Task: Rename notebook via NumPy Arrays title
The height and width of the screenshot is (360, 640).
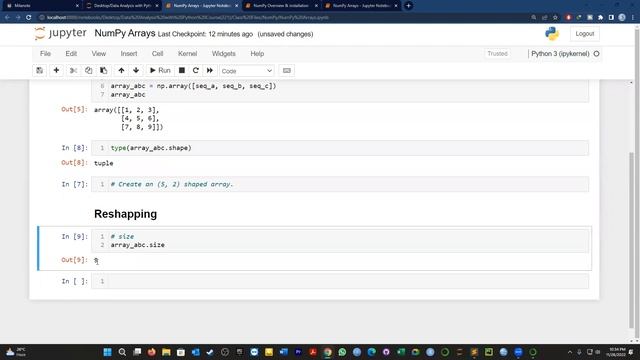Action: (x=124, y=33)
